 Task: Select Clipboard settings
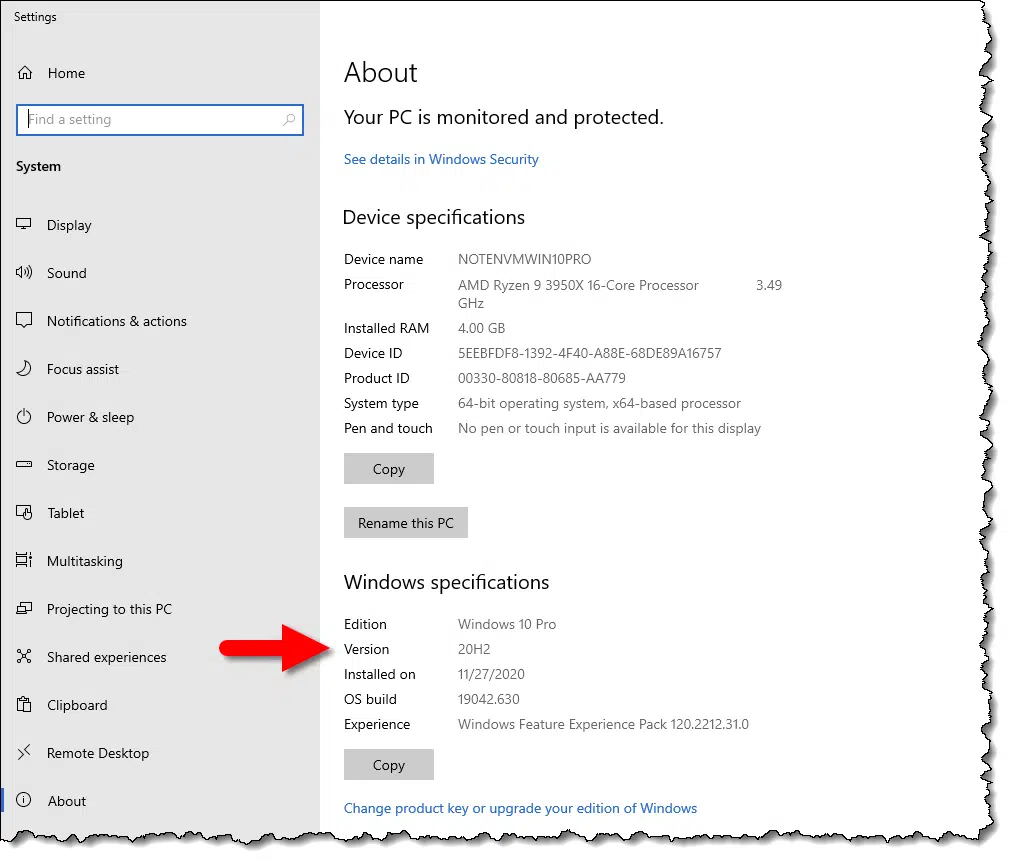point(77,706)
